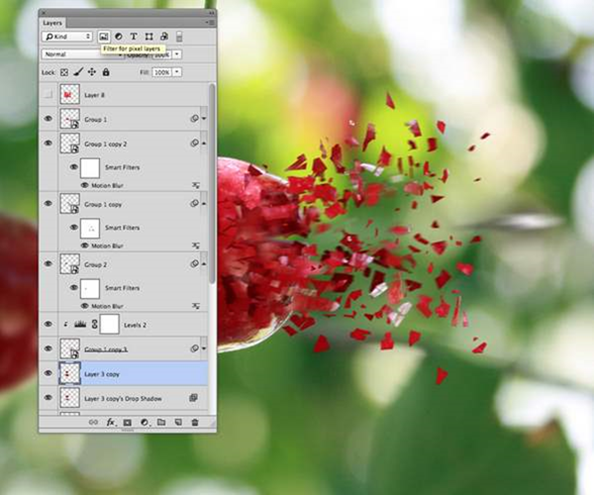The height and width of the screenshot is (495, 594).
Task: Add a layer style via fx icon
Action: coord(111,422)
